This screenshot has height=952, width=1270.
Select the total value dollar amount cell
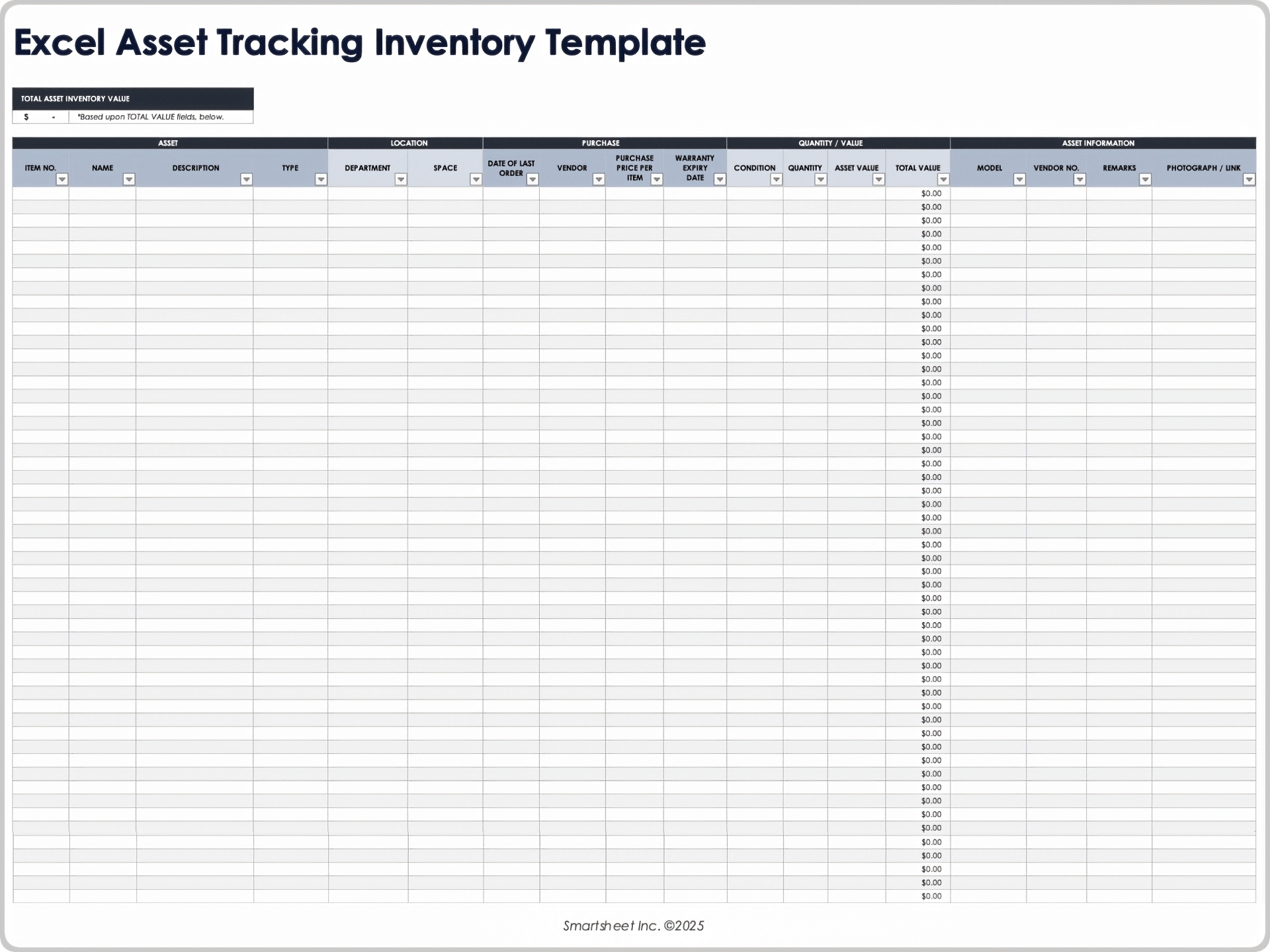click(40, 116)
